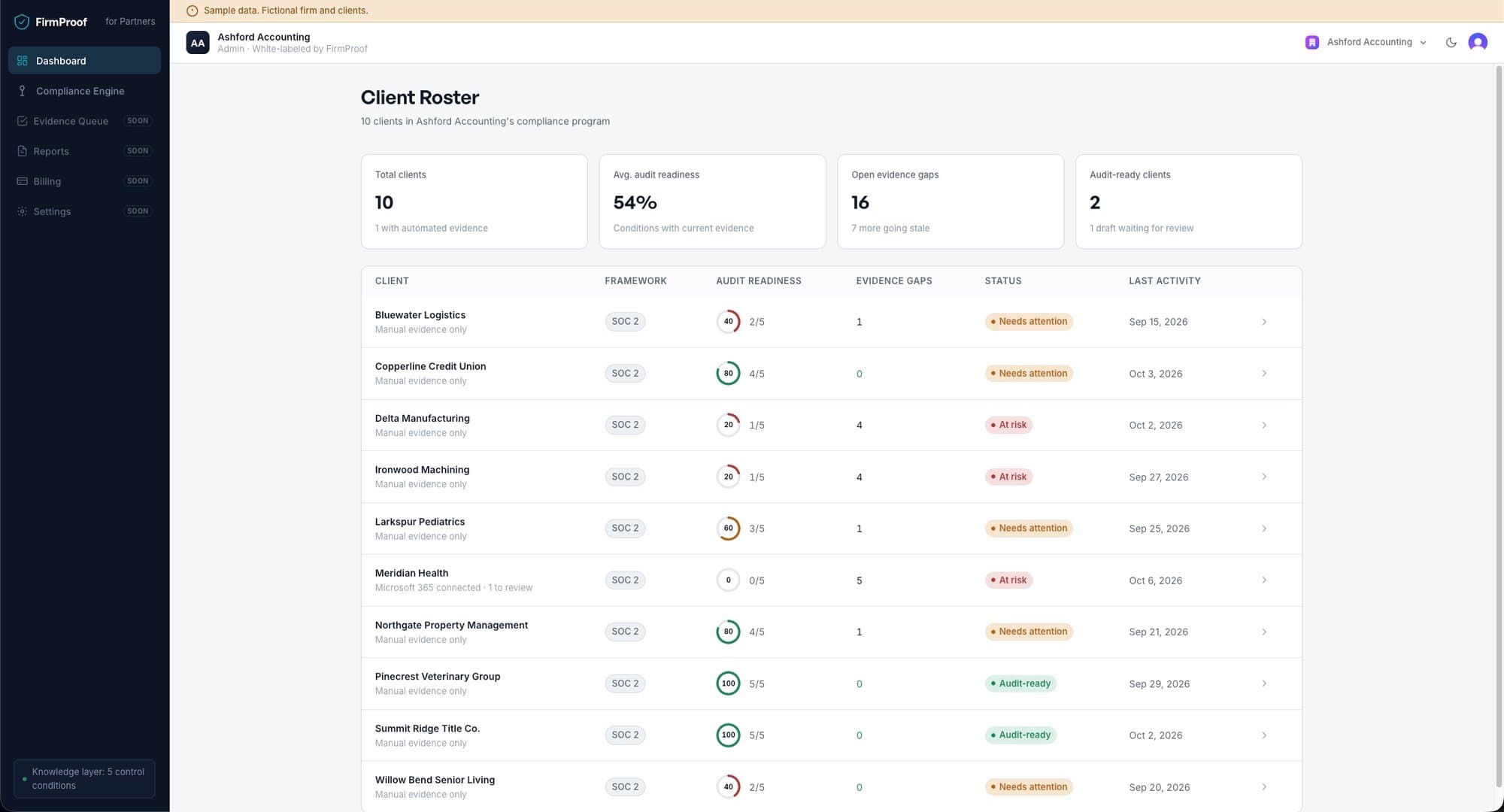The width and height of the screenshot is (1504, 812).
Task: Click Delta Manufacturing 20 readiness ring
Action: (x=728, y=425)
